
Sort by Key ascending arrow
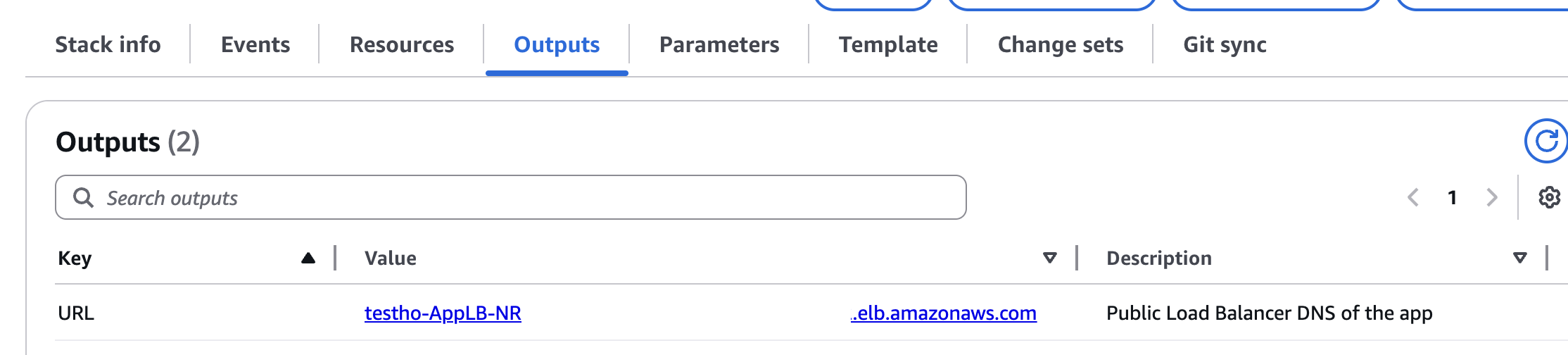coord(308,258)
